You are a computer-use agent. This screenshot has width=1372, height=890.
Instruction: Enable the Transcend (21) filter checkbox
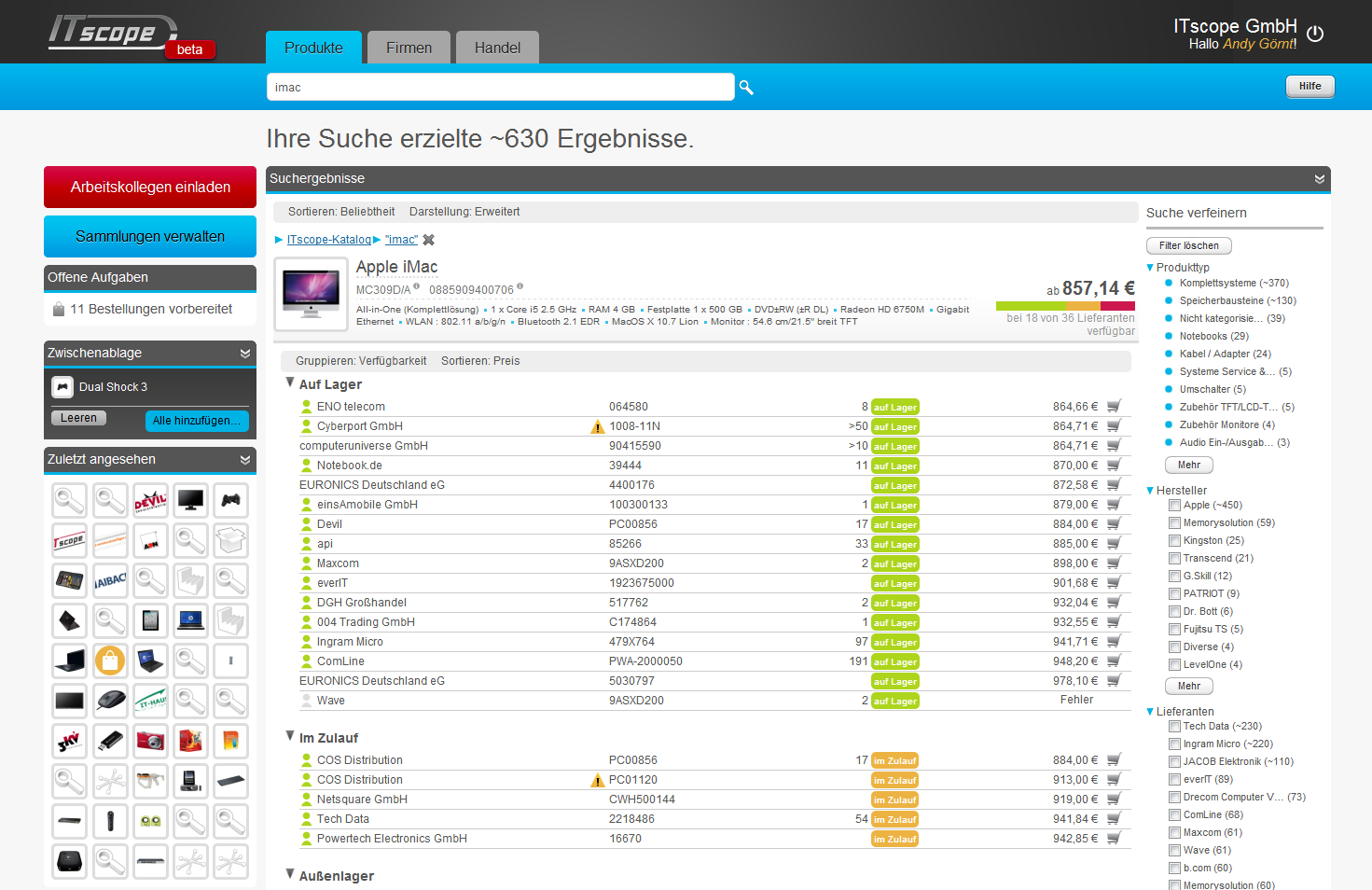(1175, 559)
